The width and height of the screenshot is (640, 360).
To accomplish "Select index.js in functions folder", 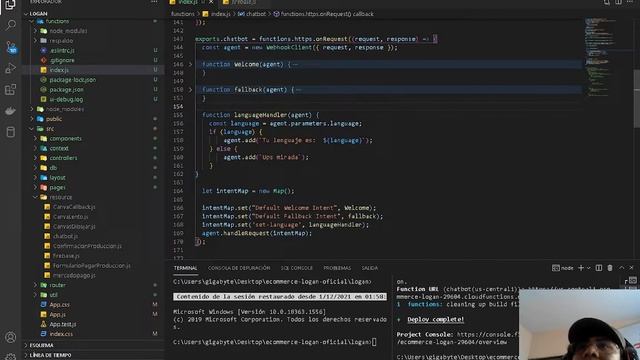I will [59, 70].
